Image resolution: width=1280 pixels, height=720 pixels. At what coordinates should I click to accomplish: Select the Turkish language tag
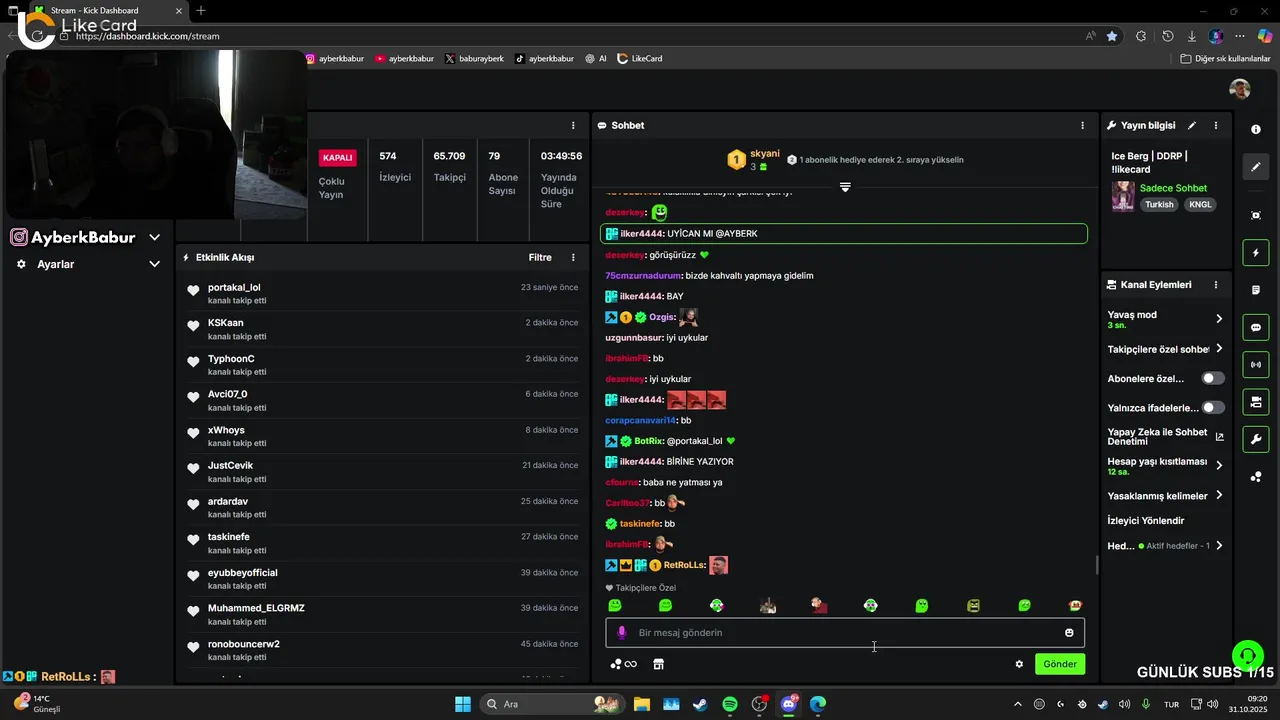click(1160, 204)
